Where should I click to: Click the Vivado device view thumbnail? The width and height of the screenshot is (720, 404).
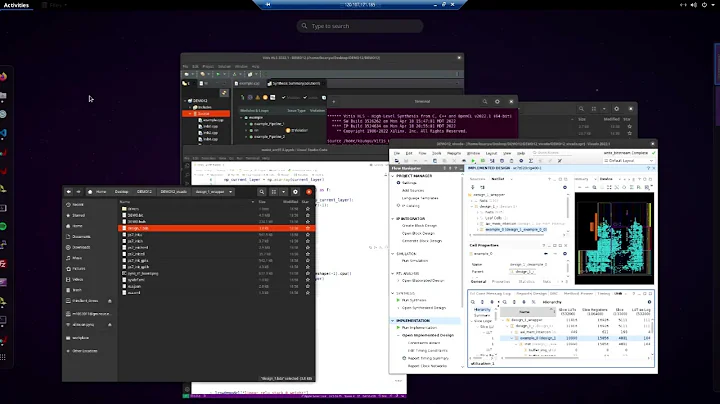pos(614,238)
